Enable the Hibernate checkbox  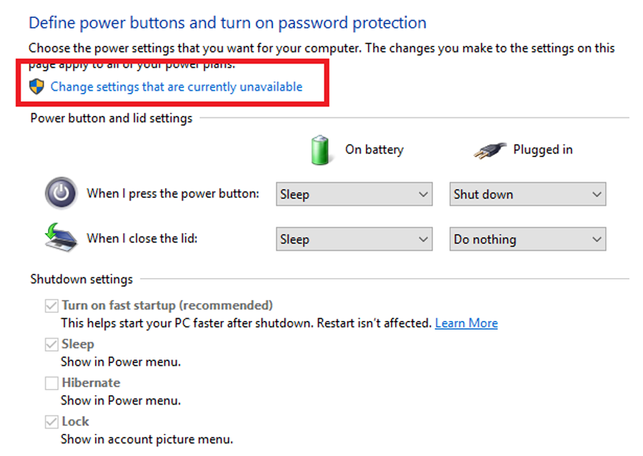(51, 383)
